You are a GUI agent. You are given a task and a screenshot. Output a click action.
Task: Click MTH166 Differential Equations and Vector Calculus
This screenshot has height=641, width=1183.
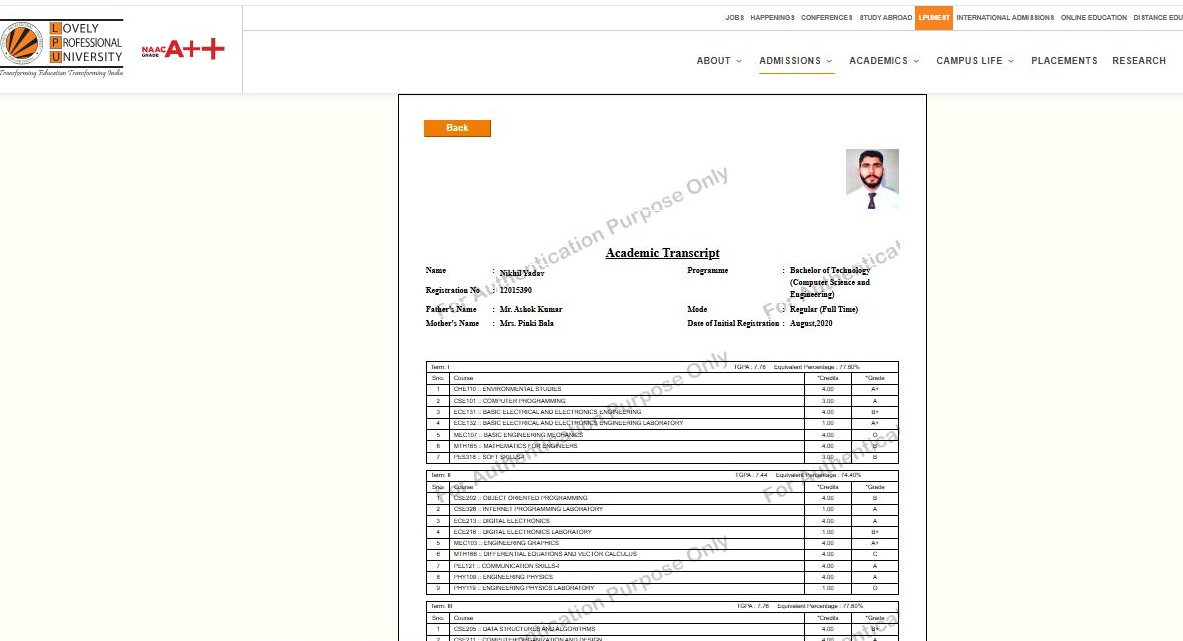(x=662, y=554)
